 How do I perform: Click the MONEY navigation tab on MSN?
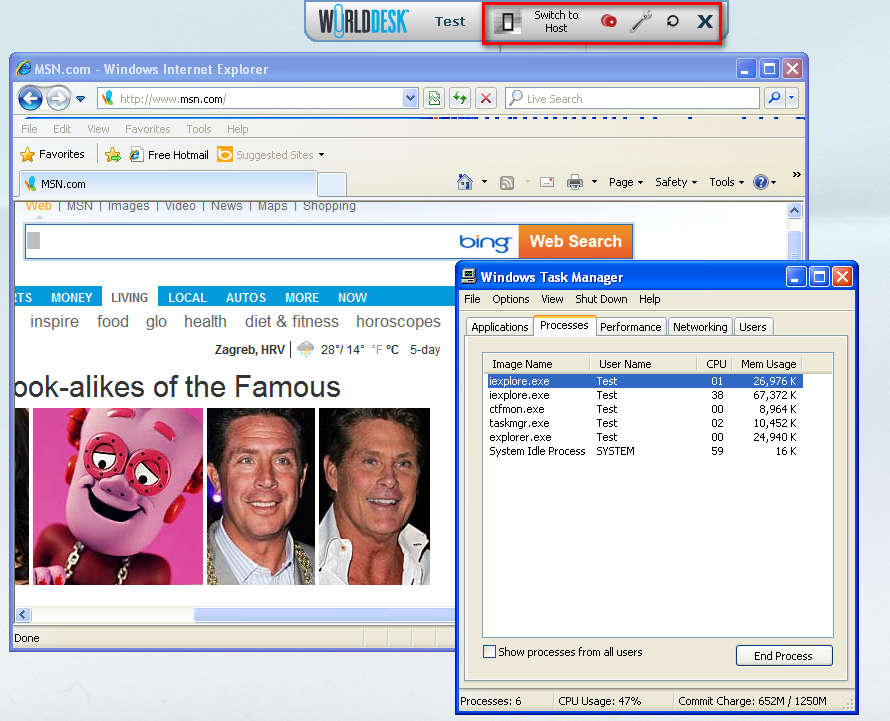click(x=72, y=297)
